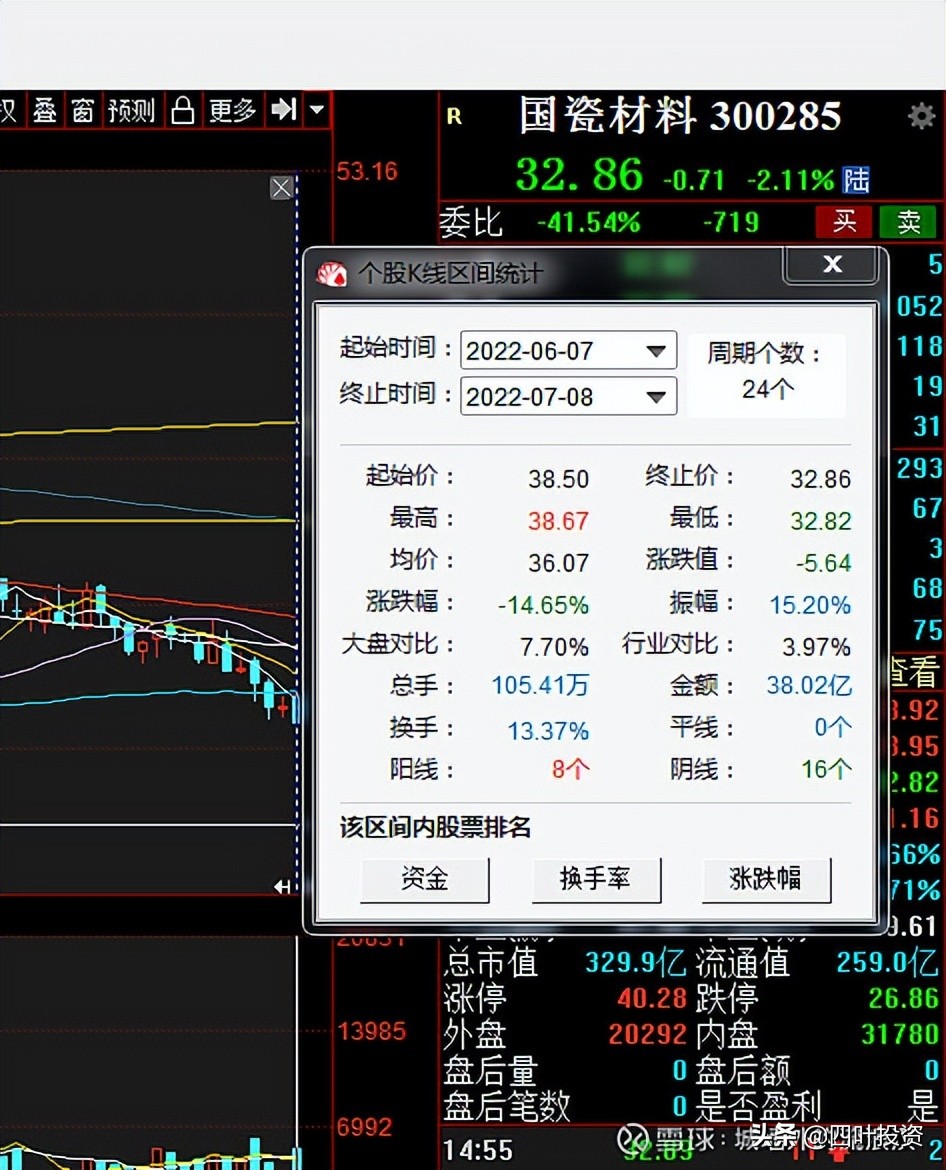This screenshot has height=1170, width=946.
Task: Click the arrow-to-bar icon in the toolbar
Action: tap(284, 110)
